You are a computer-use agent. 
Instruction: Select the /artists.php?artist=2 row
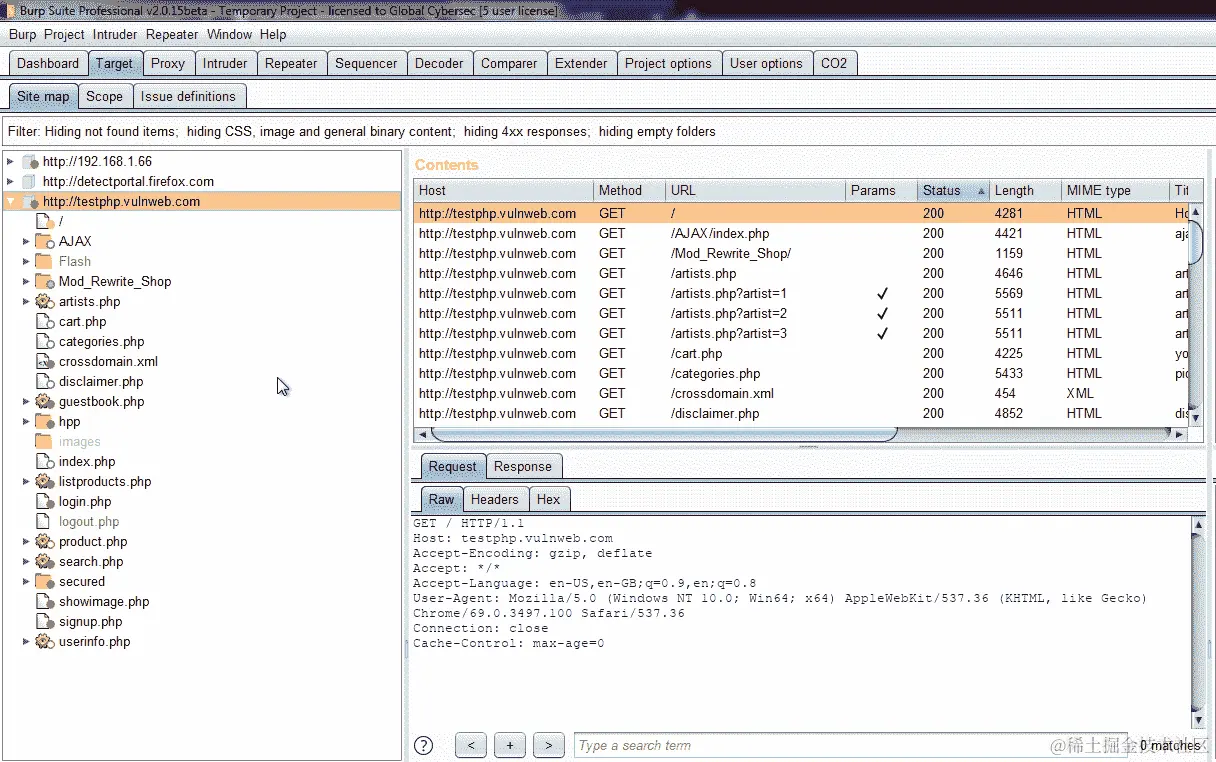coord(803,313)
